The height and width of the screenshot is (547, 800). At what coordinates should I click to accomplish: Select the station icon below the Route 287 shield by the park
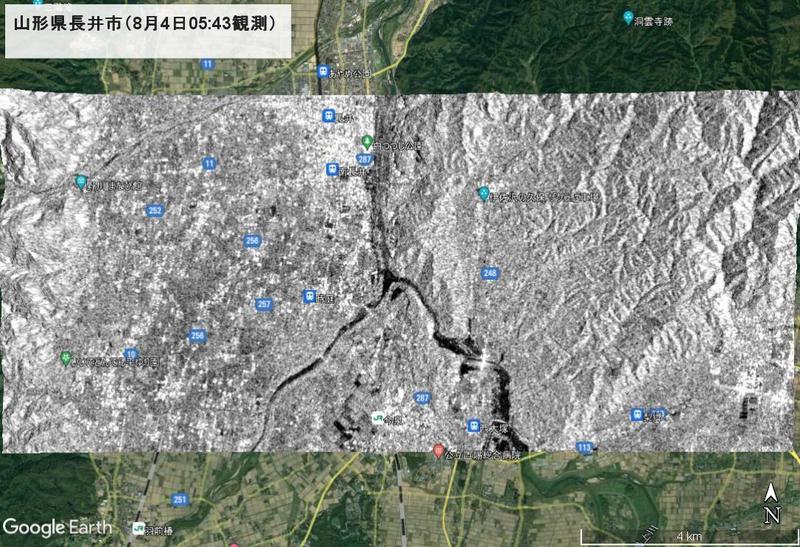(333, 169)
